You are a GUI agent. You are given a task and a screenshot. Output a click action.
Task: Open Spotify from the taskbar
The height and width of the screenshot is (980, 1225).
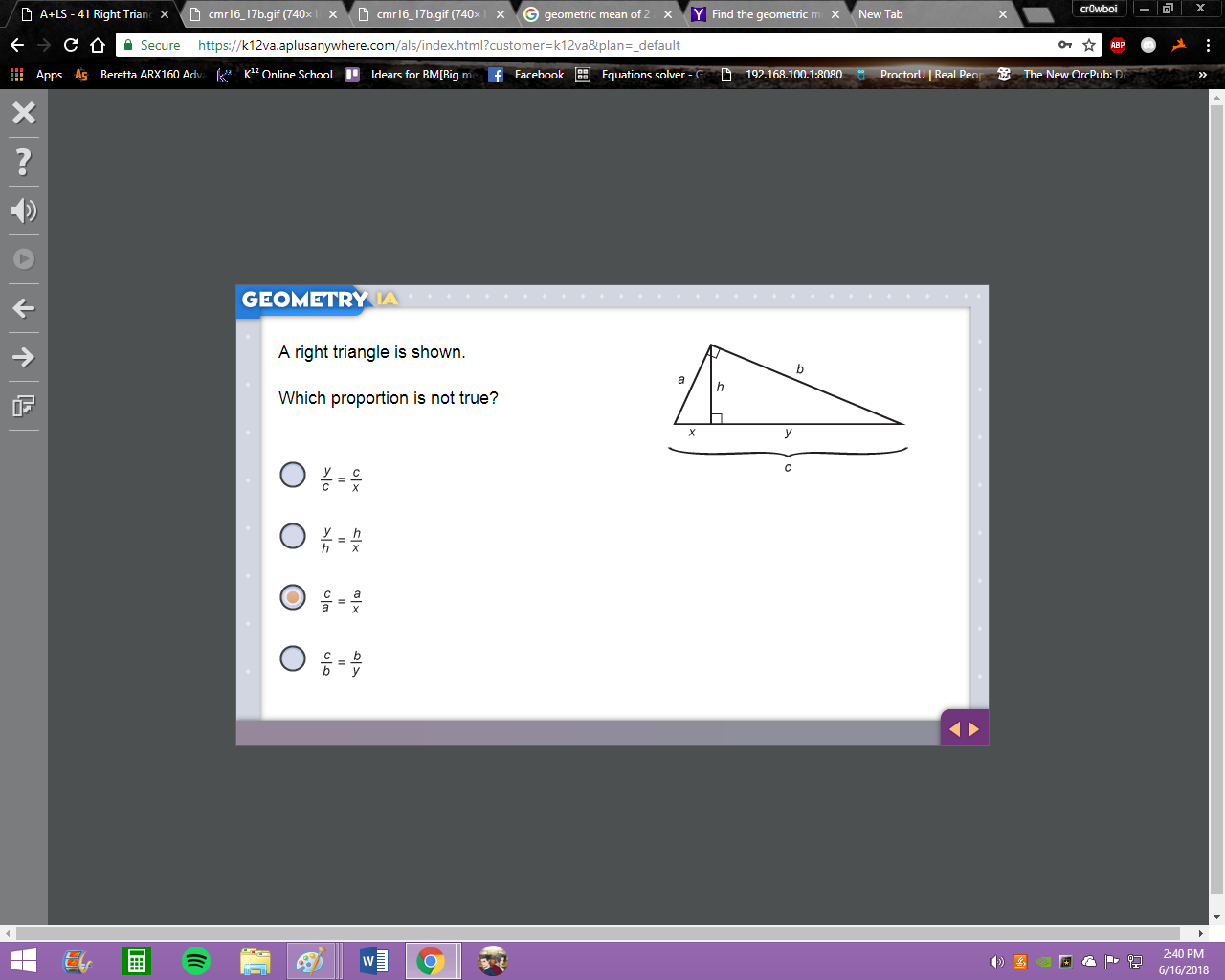pyautogui.click(x=195, y=961)
